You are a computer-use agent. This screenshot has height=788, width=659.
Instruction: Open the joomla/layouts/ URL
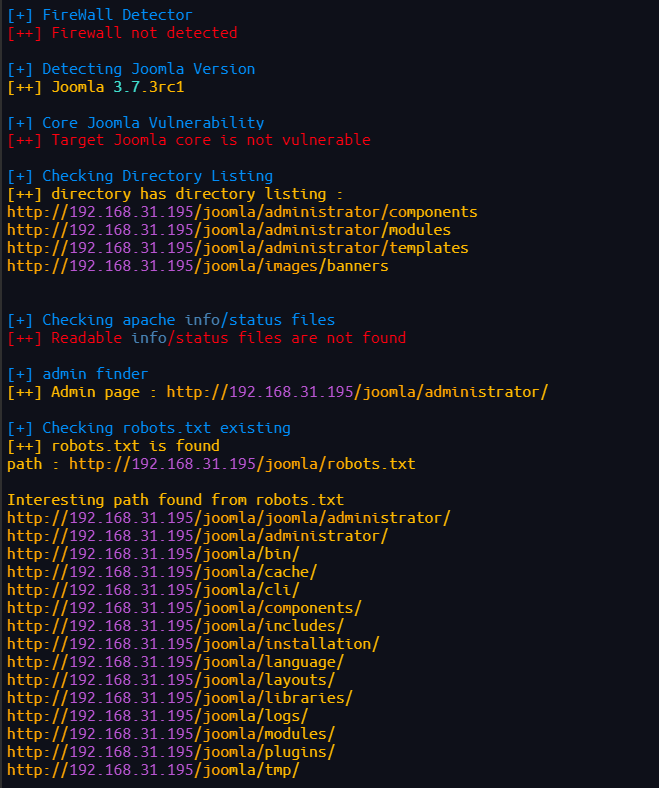[x=171, y=680]
